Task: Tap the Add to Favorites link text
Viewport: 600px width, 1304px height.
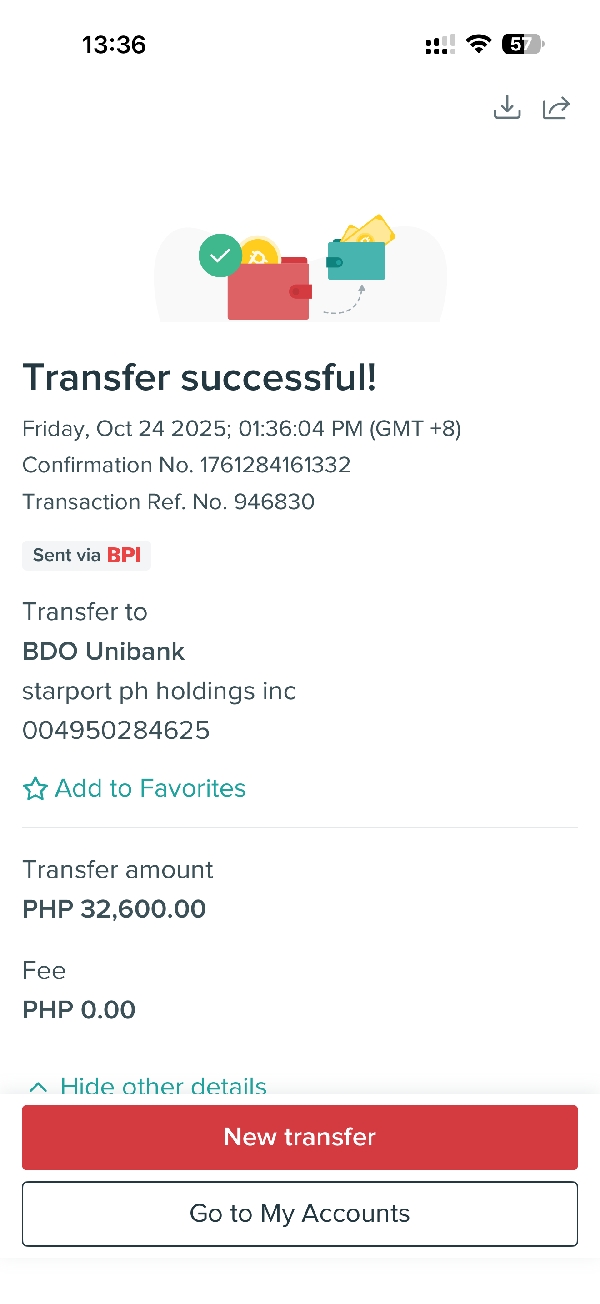Action: (x=150, y=789)
